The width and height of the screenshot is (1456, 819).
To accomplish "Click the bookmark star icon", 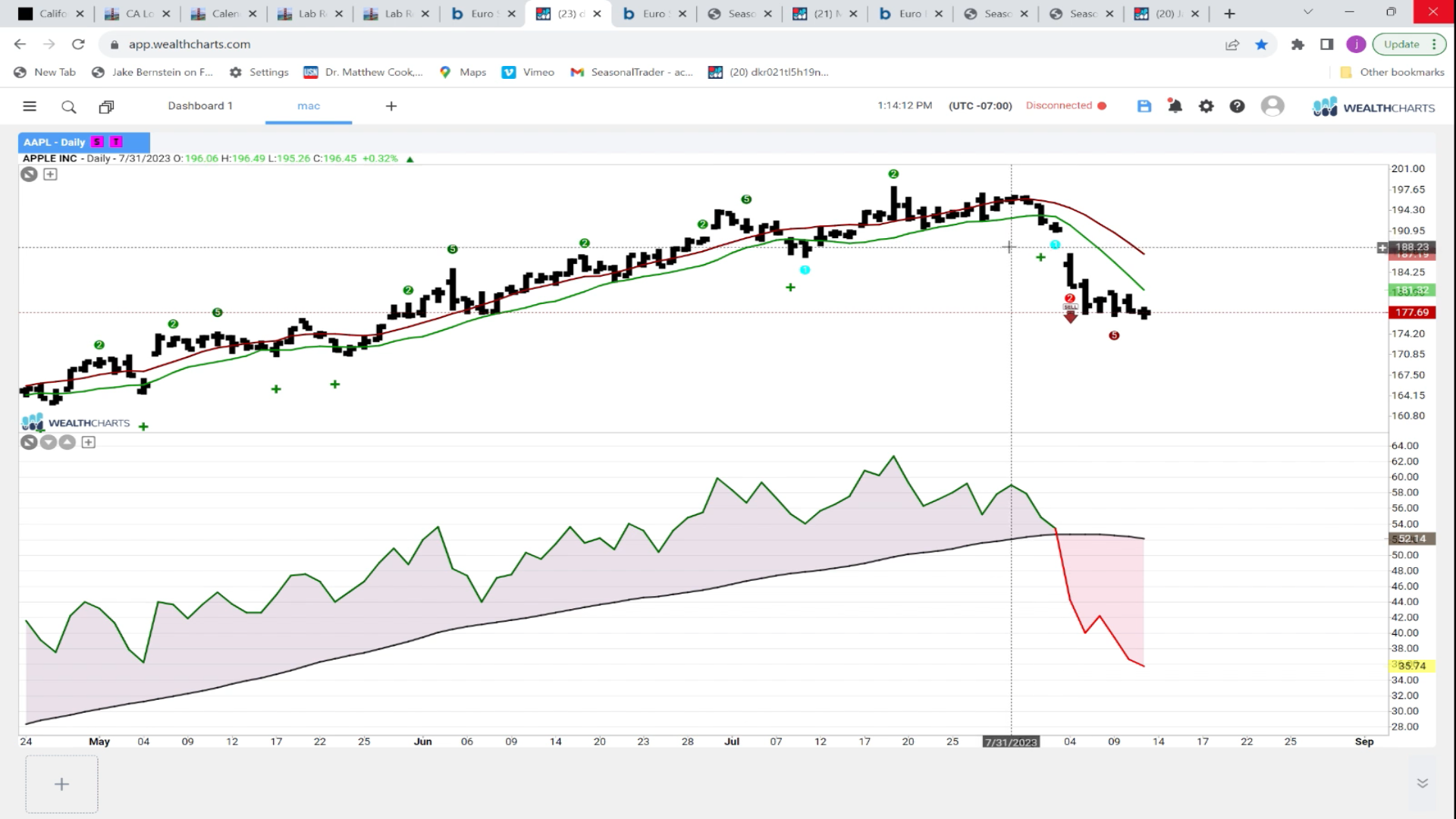I will pyautogui.click(x=1261, y=44).
